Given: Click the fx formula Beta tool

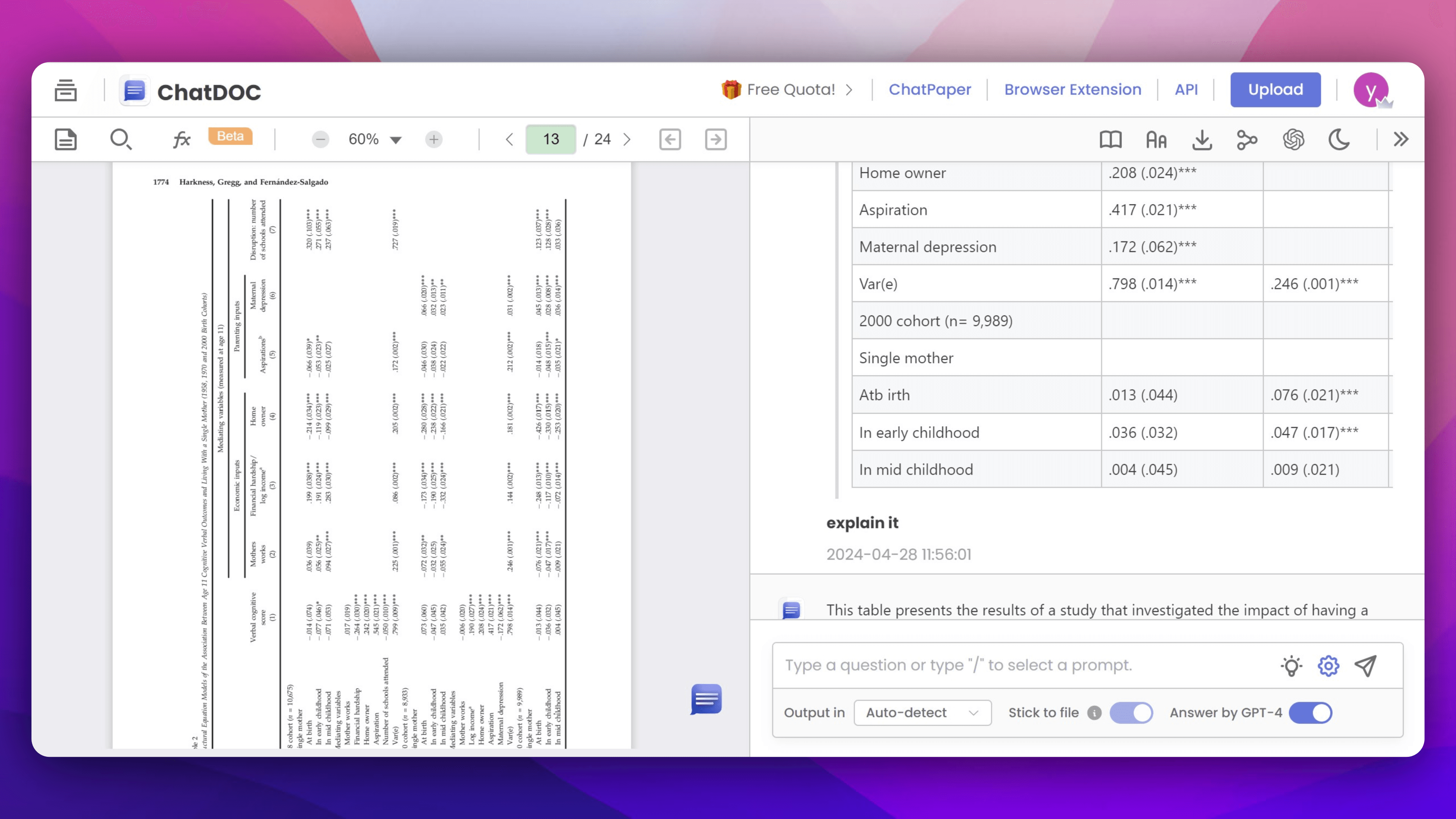Looking at the screenshot, I should click(x=182, y=139).
